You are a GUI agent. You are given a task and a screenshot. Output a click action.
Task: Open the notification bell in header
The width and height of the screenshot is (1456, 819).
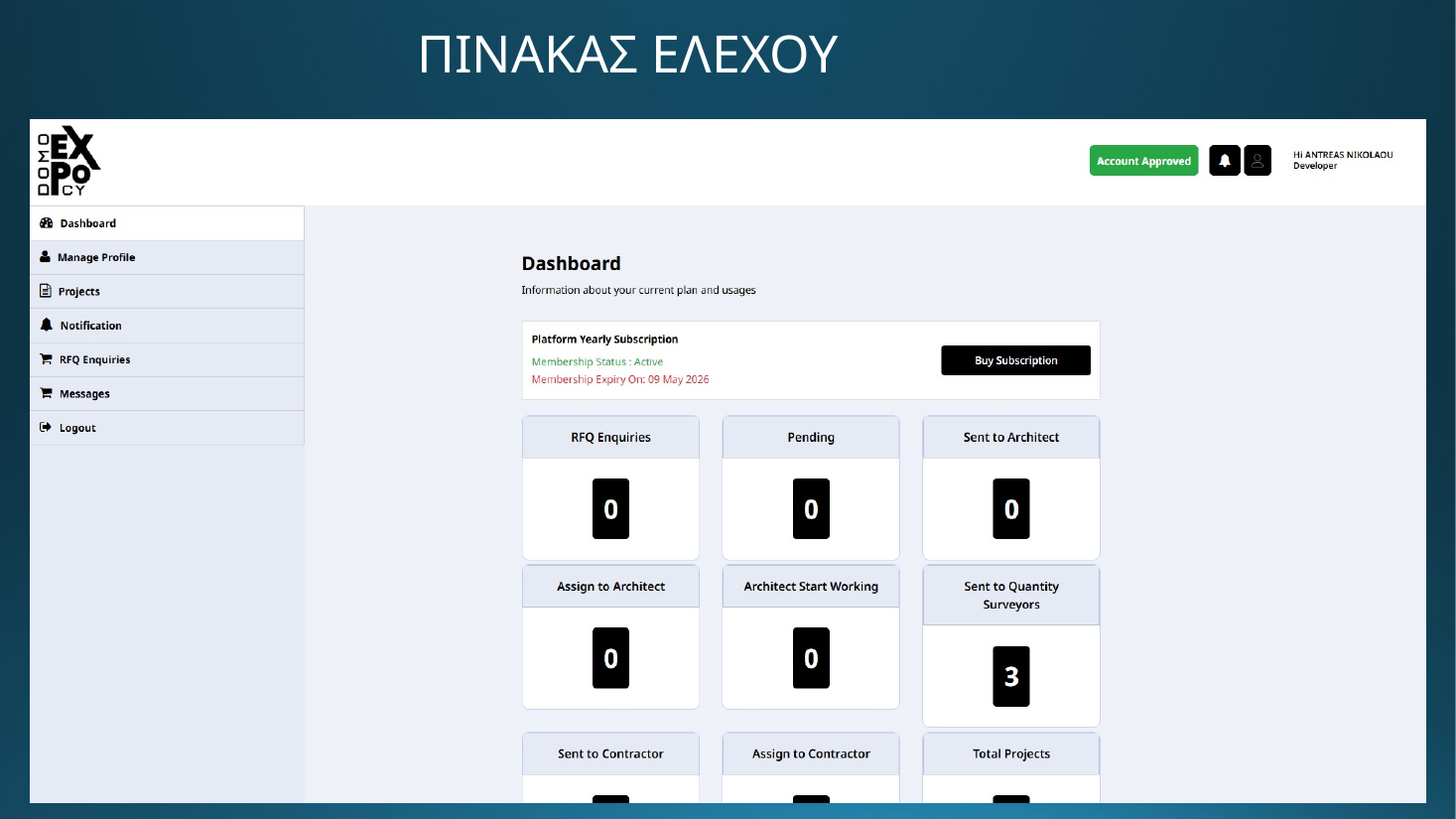pyautogui.click(x=1225, y=161)
